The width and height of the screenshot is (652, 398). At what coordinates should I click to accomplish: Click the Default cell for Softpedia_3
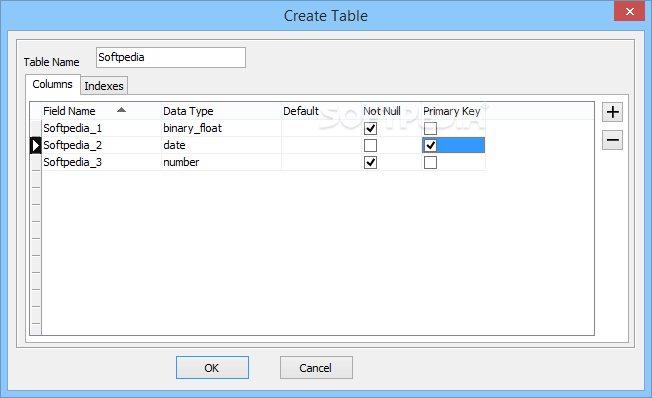pos(321,162)
